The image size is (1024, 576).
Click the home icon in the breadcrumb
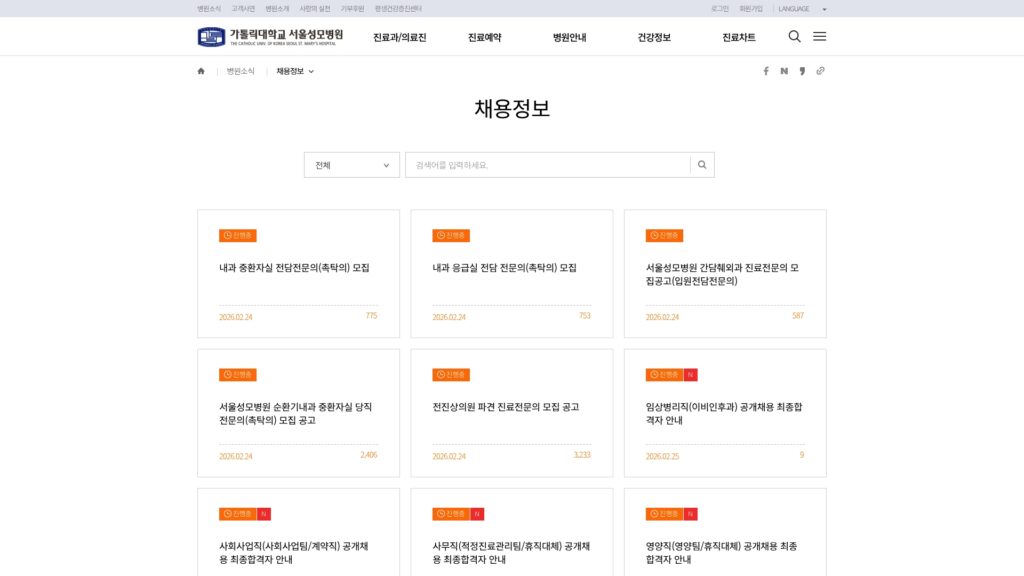(x=200, y=71)
